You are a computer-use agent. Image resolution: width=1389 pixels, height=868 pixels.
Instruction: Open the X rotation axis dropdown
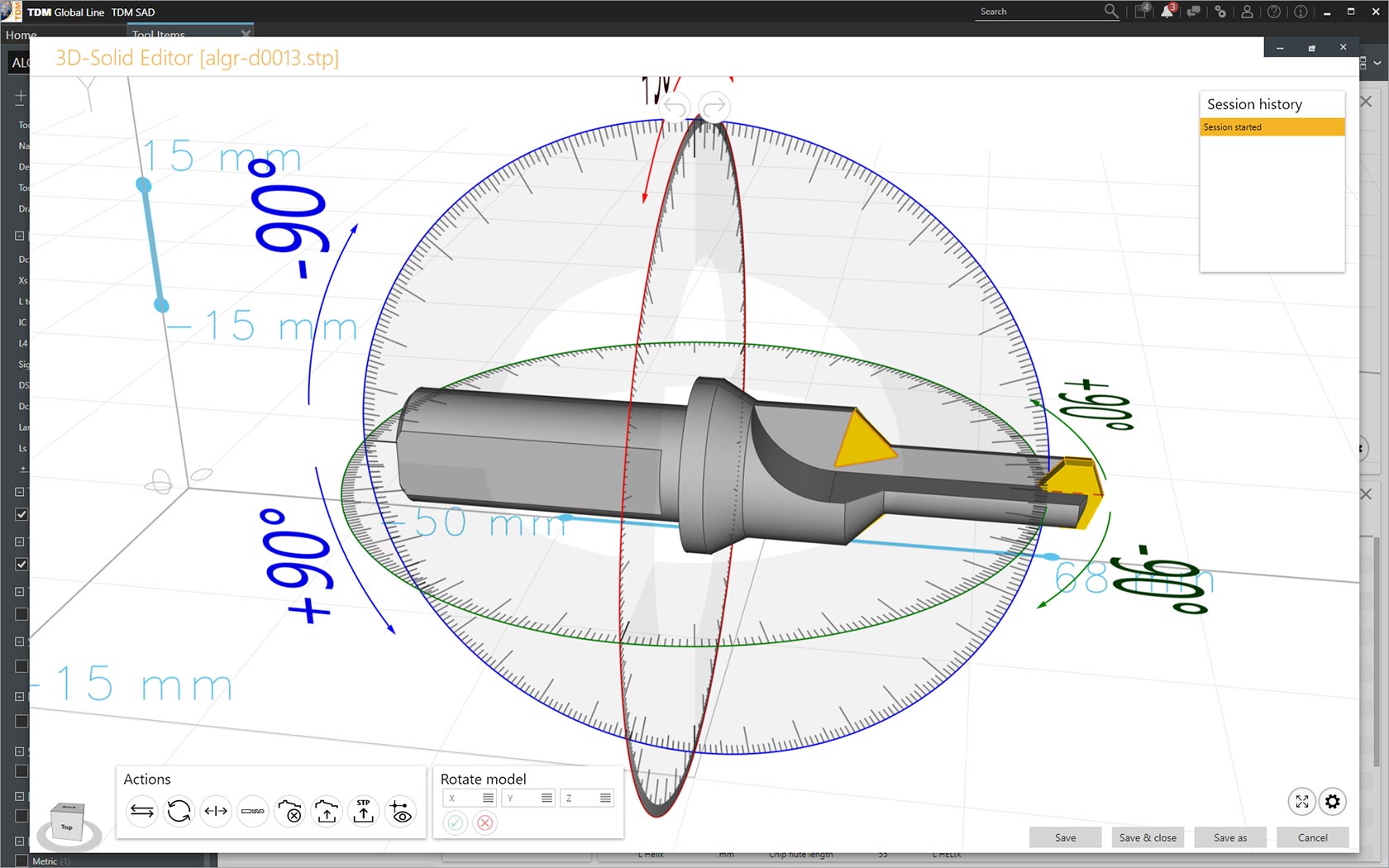[x=488, y=798]
